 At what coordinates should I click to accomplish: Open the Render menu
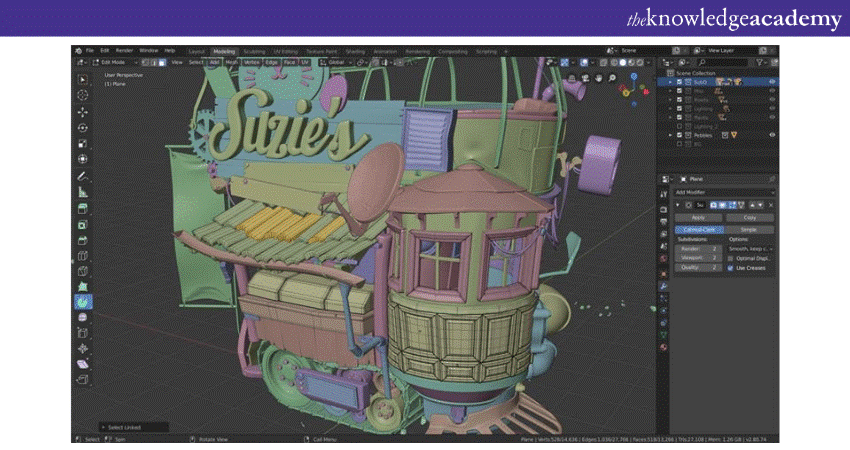124,50
